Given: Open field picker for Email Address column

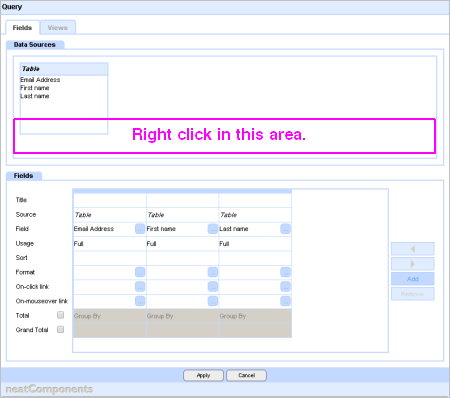Looking at the screenshot, I should point(140,229).
